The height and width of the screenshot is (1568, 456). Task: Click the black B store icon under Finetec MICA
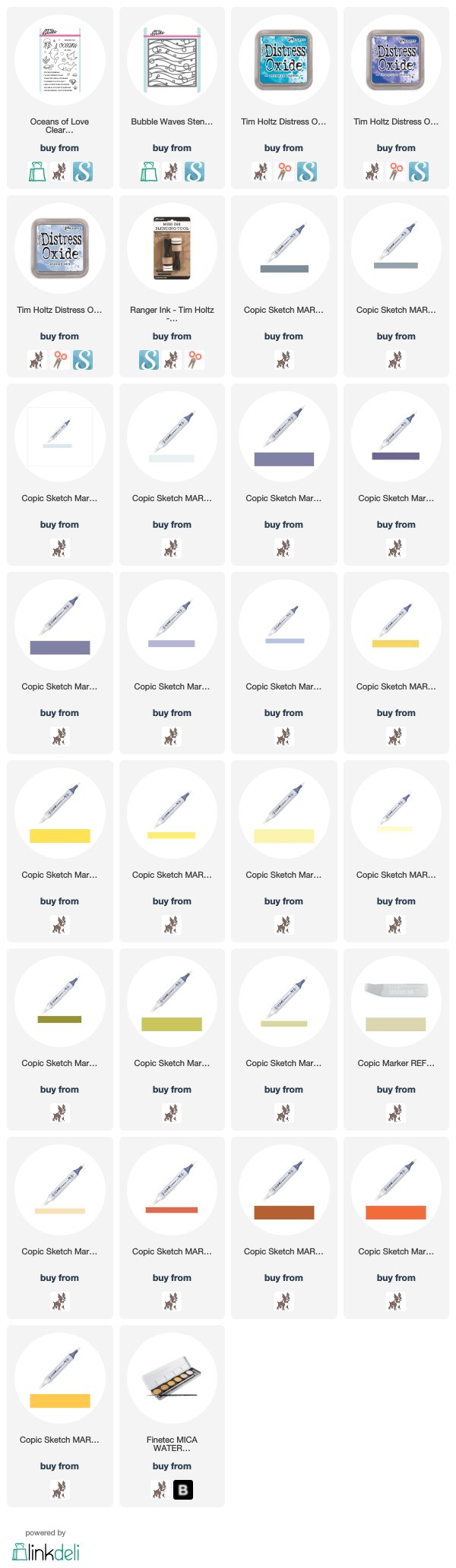(183, 1490)
